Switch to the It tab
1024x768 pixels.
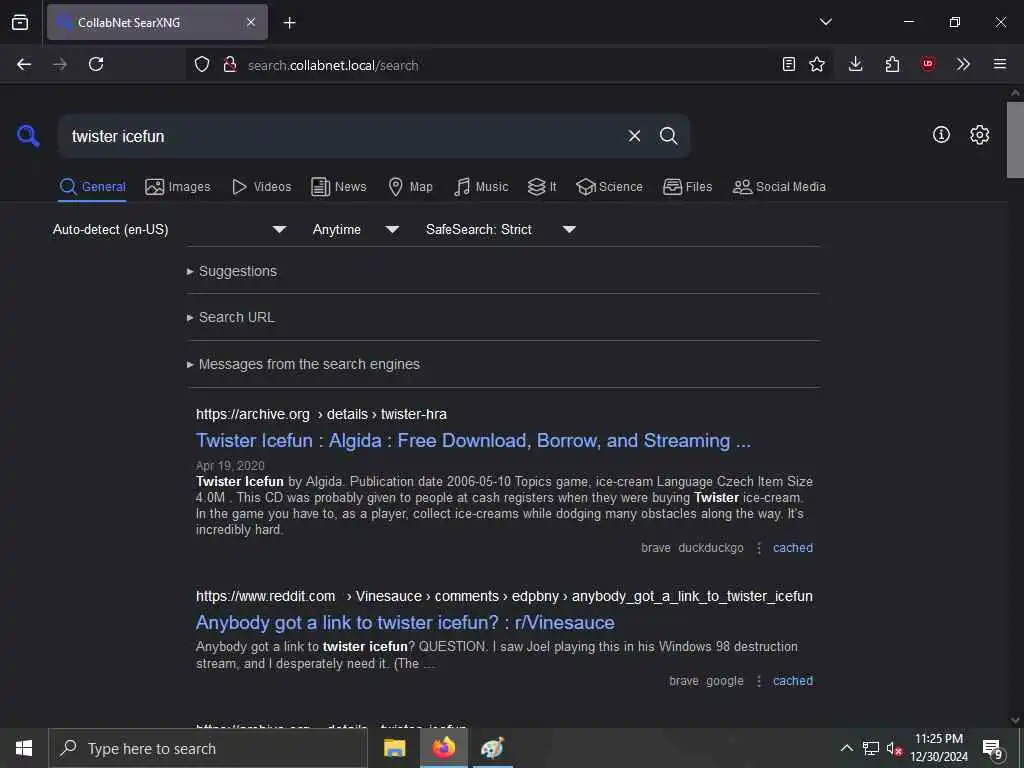542,187
